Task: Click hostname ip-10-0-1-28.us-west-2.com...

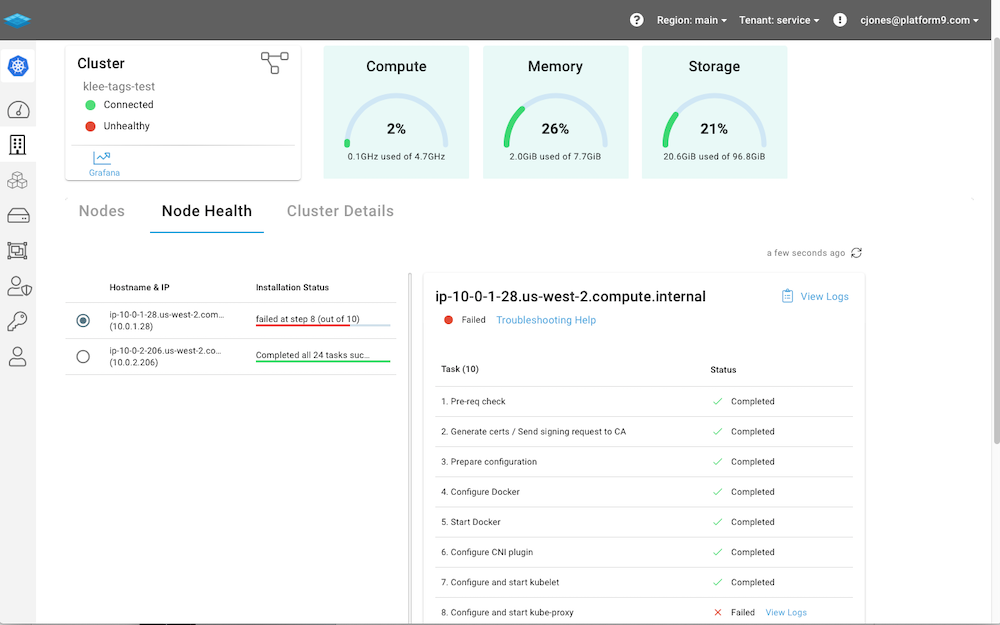Action: click(166, 314)
